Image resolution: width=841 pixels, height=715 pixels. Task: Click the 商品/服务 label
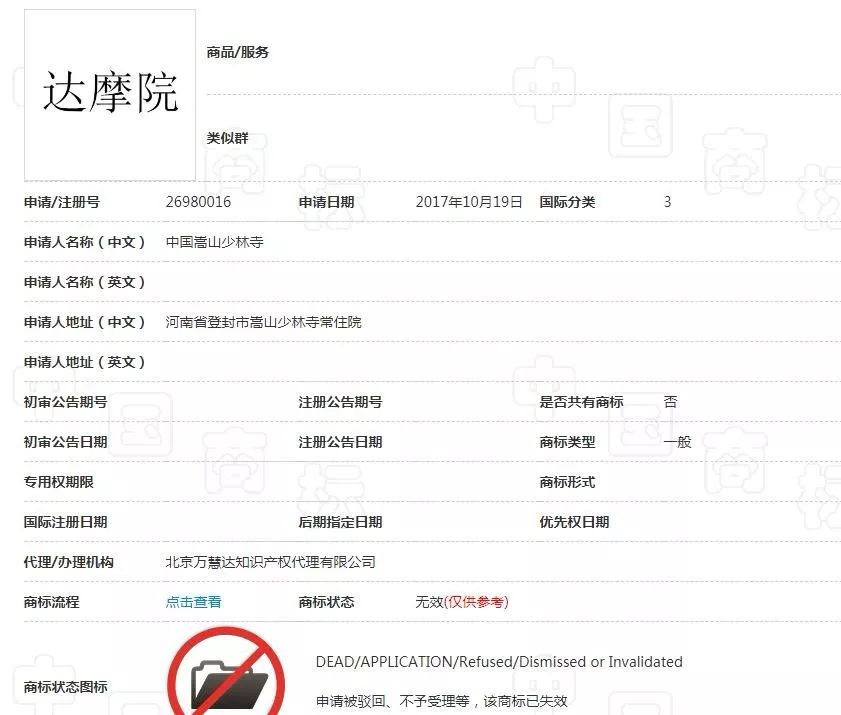point(238,52)
